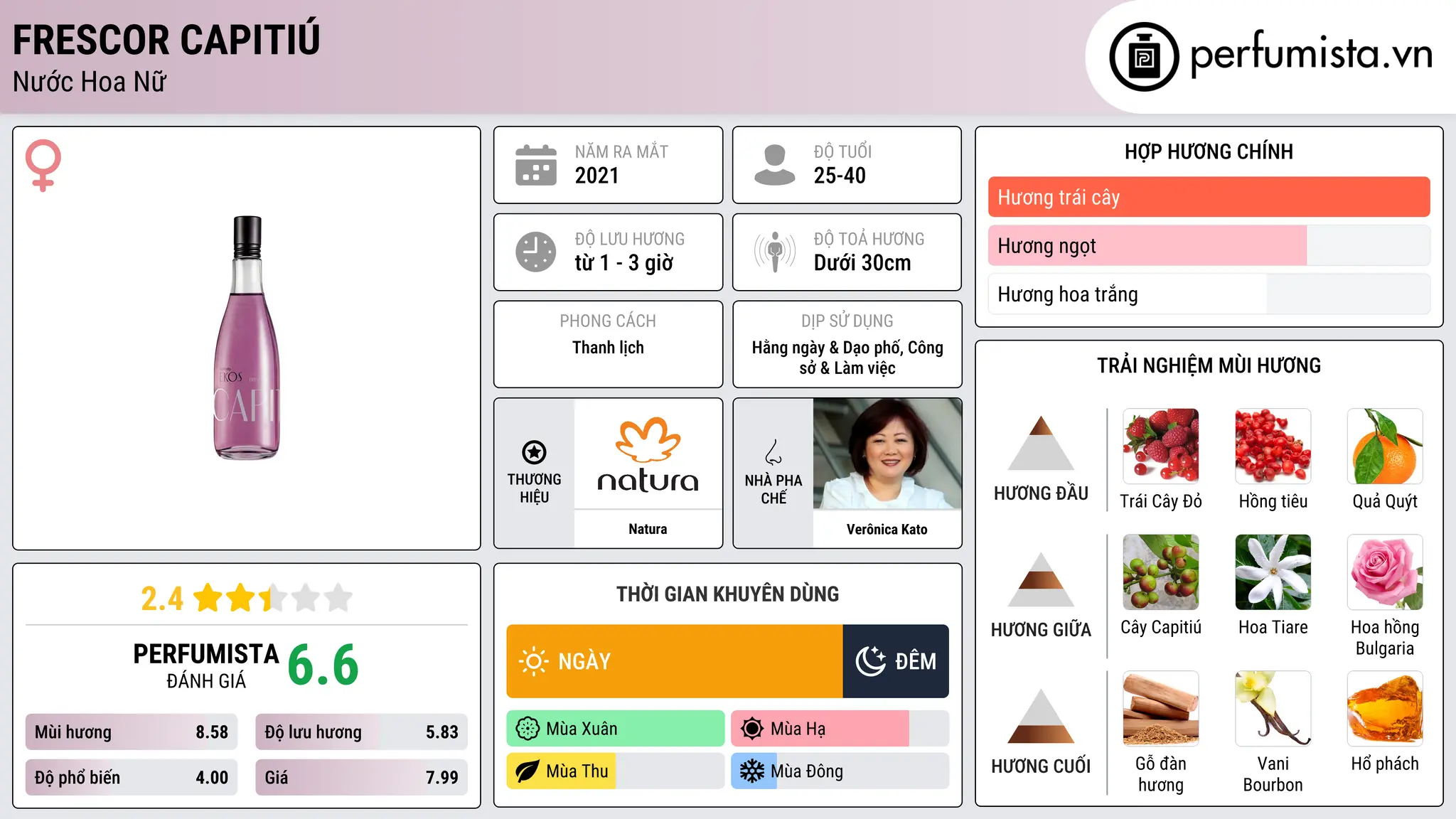
Task: Click the 2.4 user rating number
Action: point(162,599)
